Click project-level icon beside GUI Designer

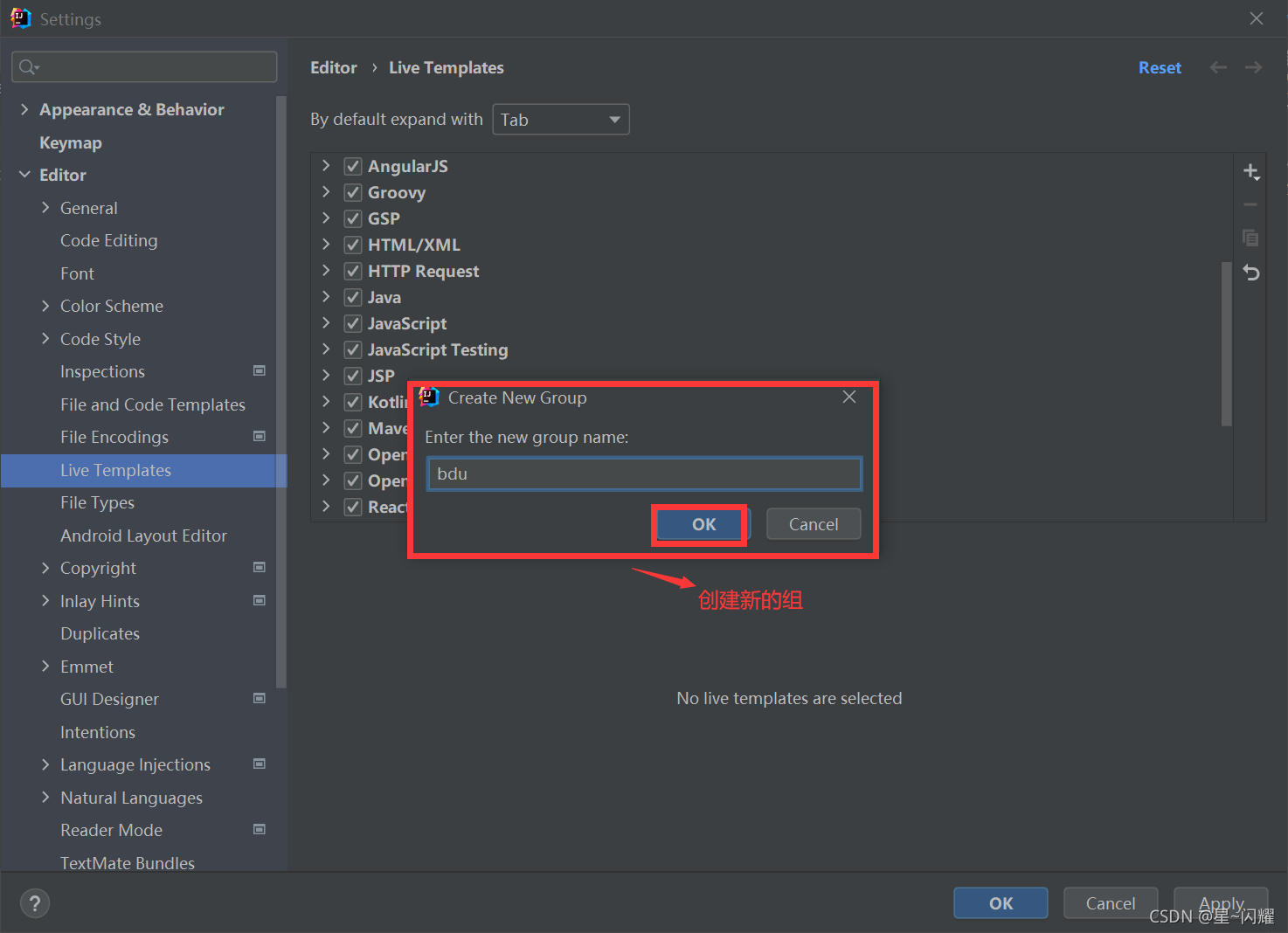tap(260, 698)
